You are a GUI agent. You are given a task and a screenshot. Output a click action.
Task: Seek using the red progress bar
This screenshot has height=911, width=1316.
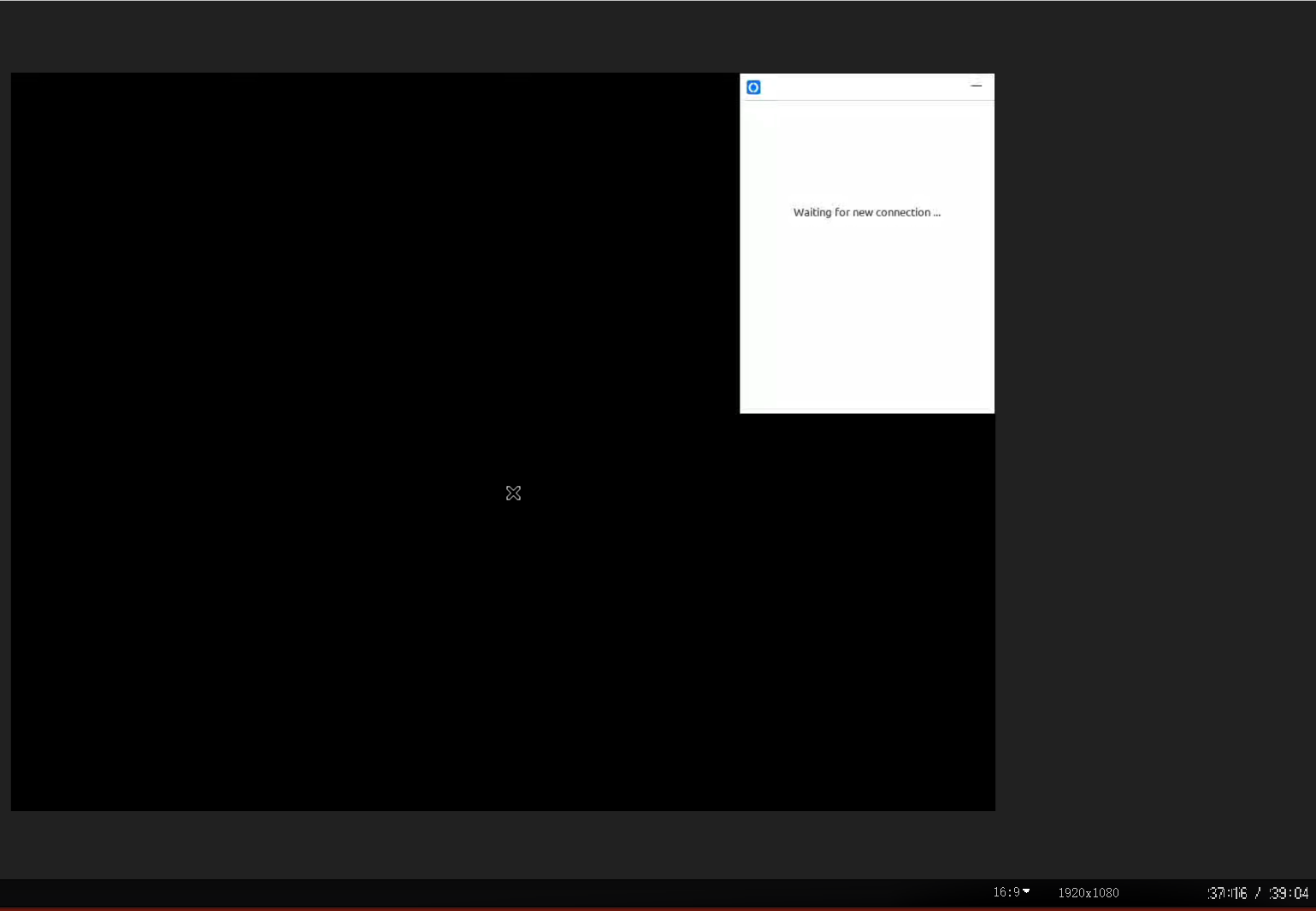(658, 908)
